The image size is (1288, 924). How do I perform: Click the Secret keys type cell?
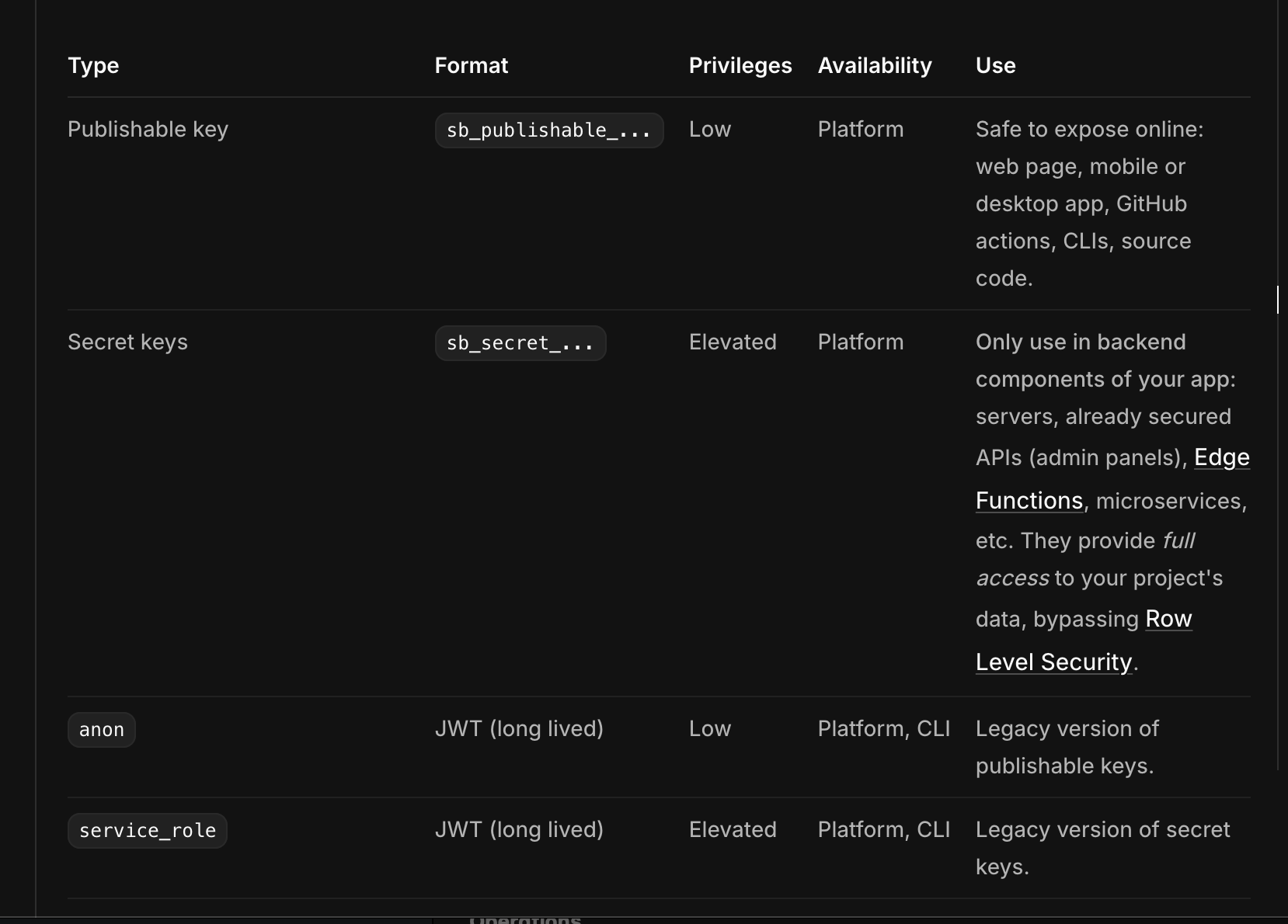tap(127, 342)
